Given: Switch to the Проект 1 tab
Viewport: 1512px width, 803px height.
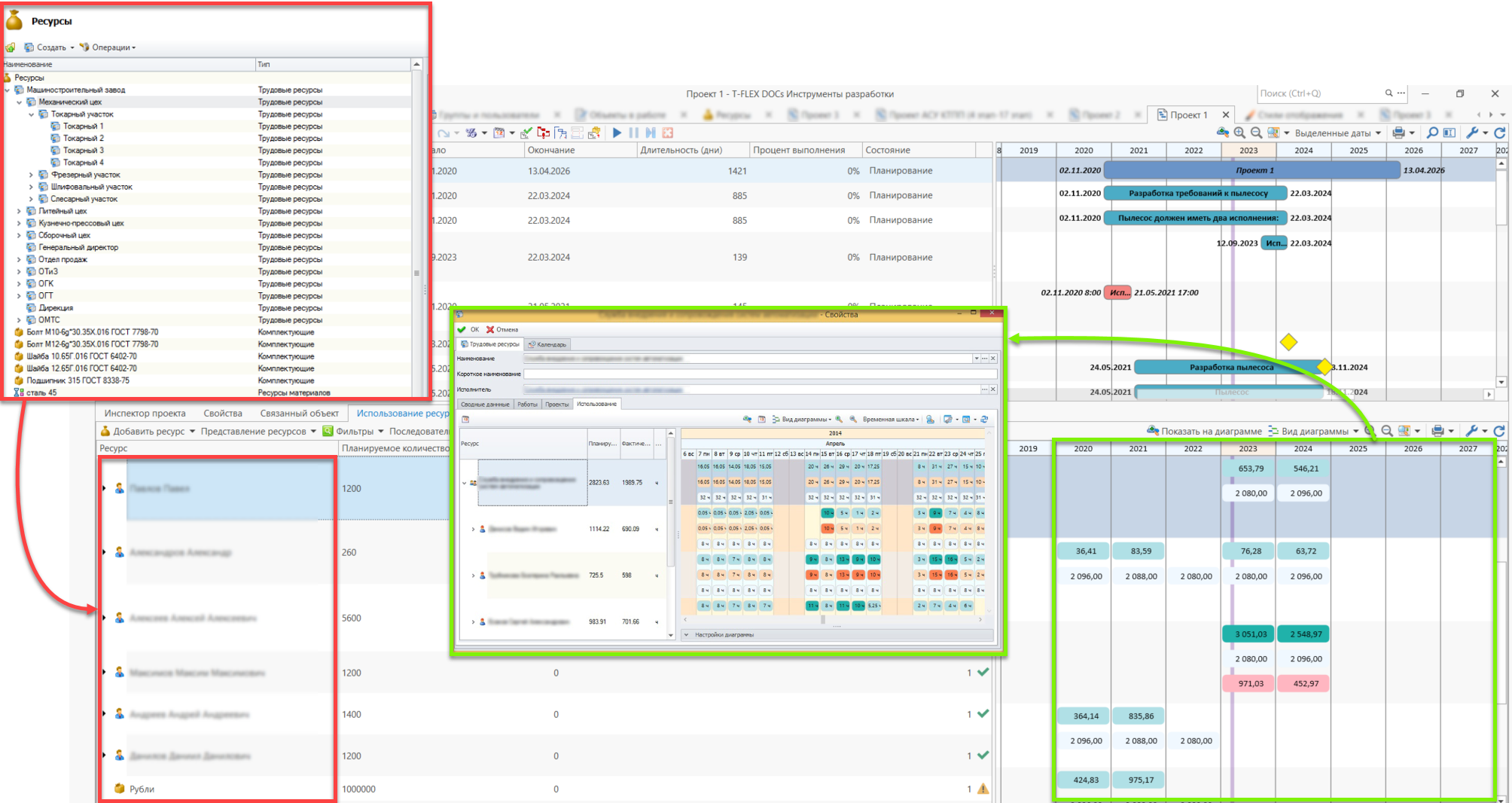Looking at the screenshot, I should point(1188,114).
